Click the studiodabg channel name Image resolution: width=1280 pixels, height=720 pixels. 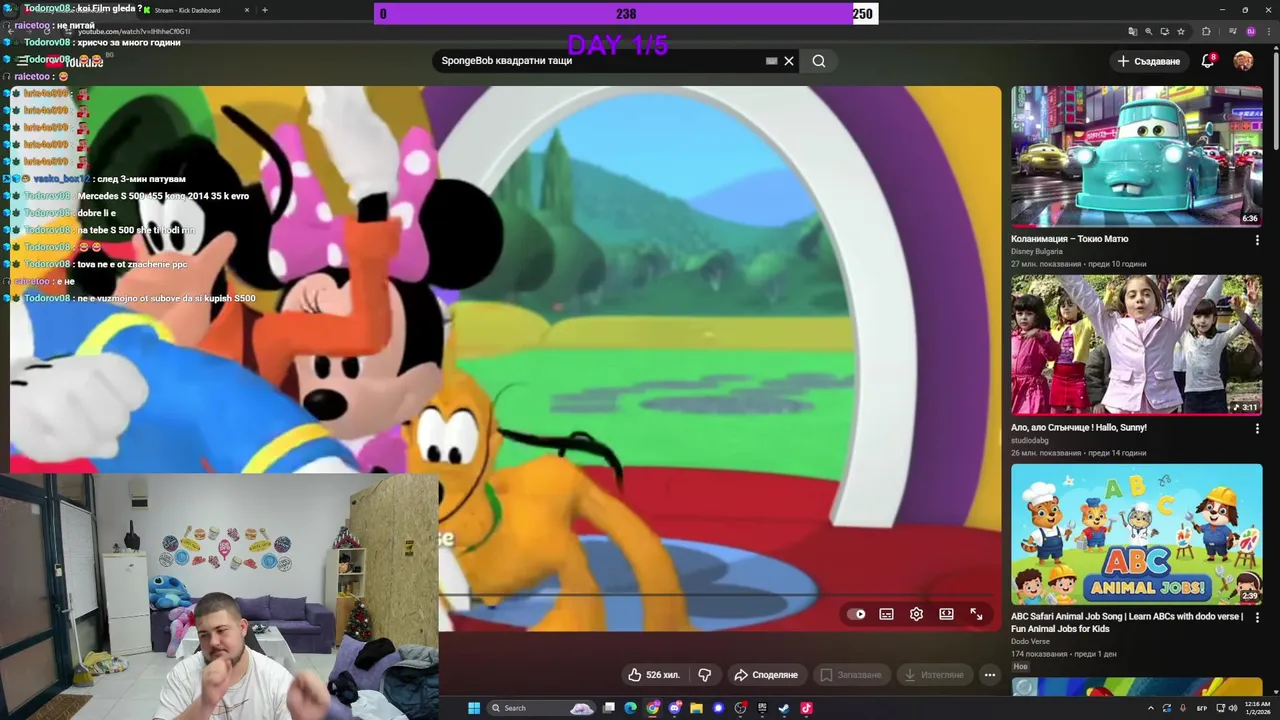tap(1029, 440)
